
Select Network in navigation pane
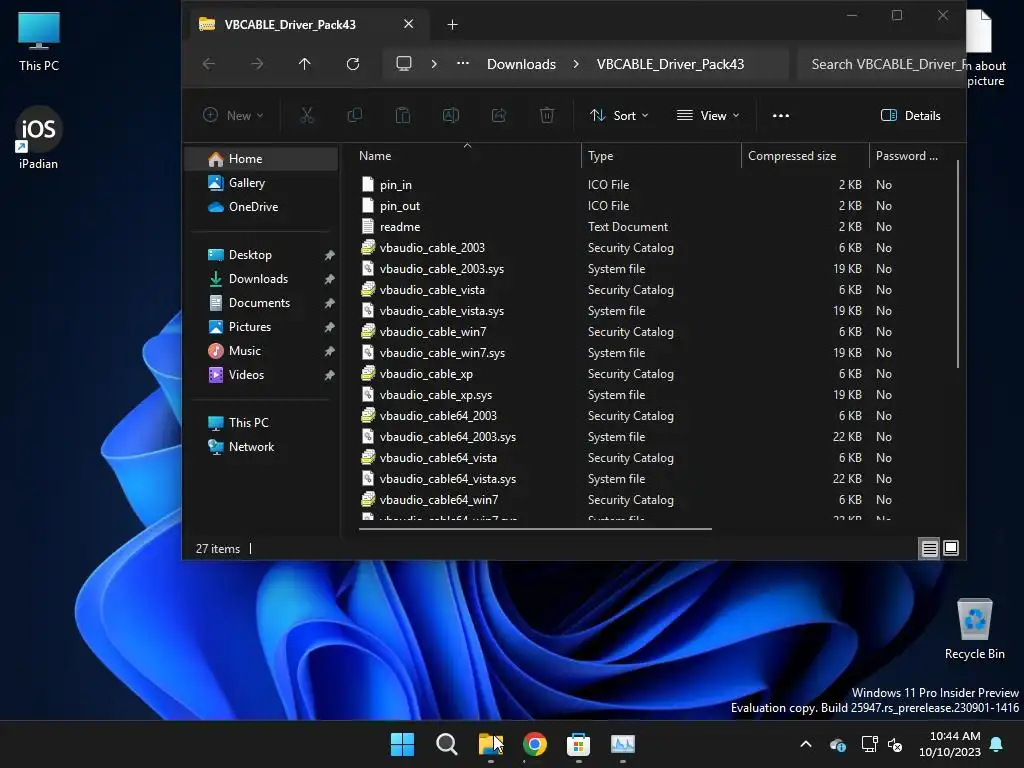[x=263, y=447]
